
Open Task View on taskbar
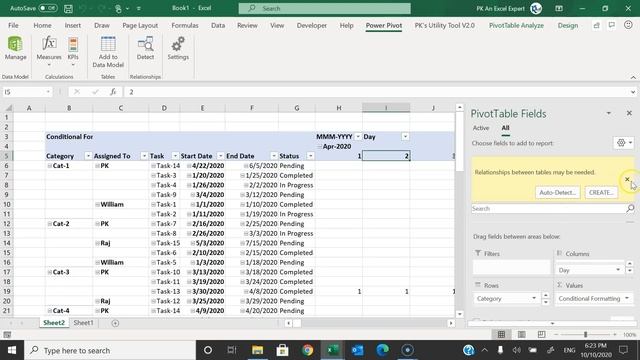click(x=232, y=350)
